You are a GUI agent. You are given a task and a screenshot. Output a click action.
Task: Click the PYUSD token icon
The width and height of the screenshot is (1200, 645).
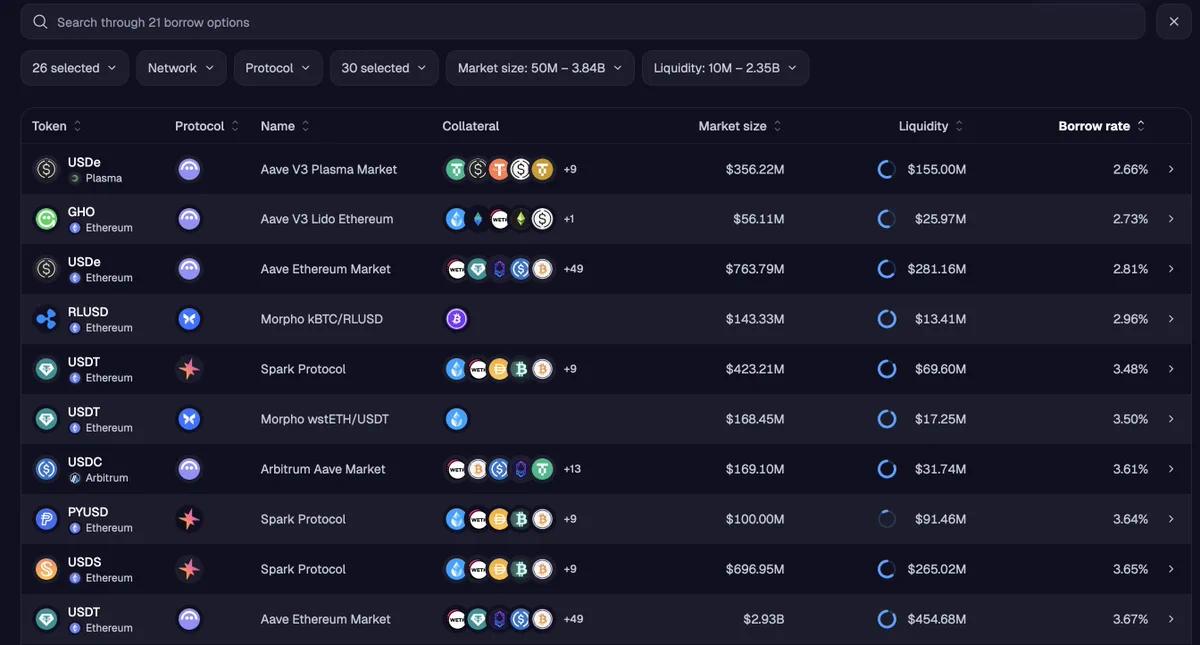pos(46,519)
